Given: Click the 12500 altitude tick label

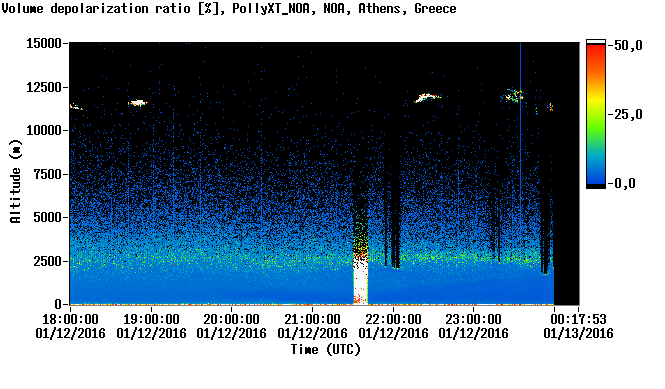Looking at the screenshot, I should 44,87.
